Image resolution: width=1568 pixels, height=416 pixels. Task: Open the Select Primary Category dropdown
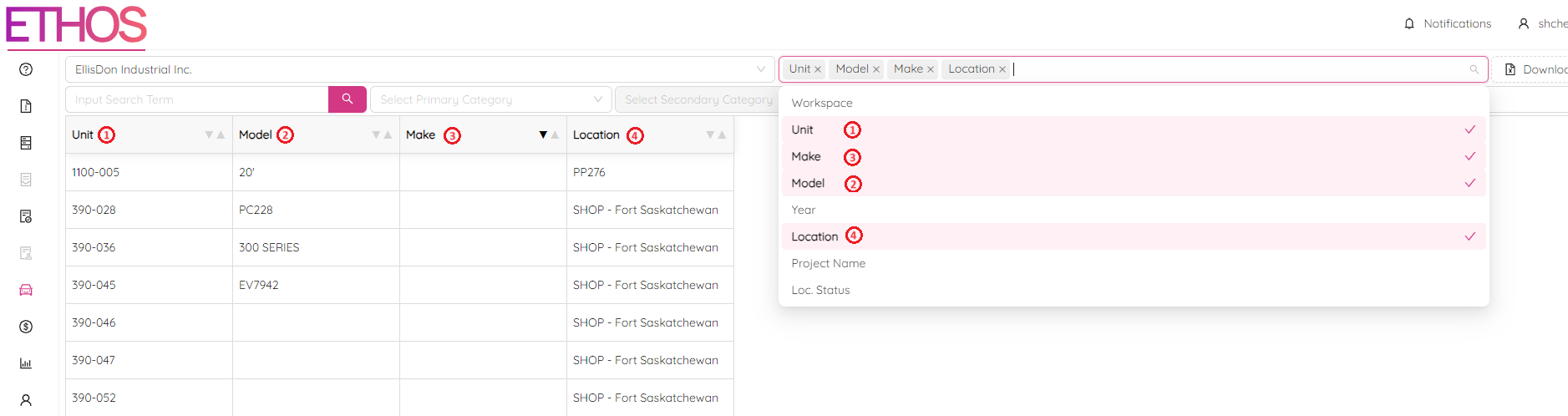tap(490, 99)
